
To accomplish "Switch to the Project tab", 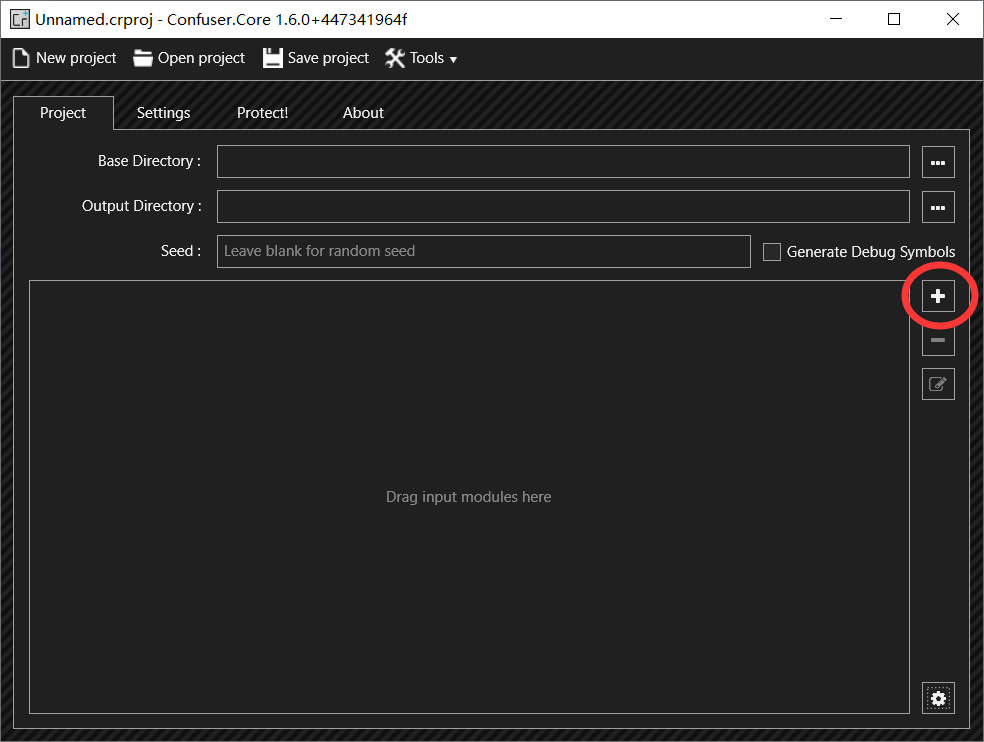I will [x=63, y=113].
